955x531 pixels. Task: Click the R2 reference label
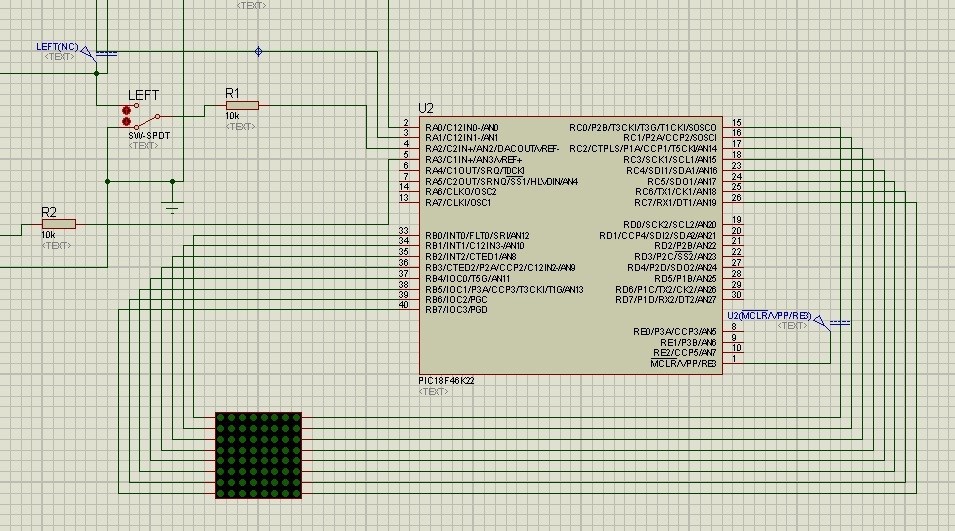(x=49, y=212)
